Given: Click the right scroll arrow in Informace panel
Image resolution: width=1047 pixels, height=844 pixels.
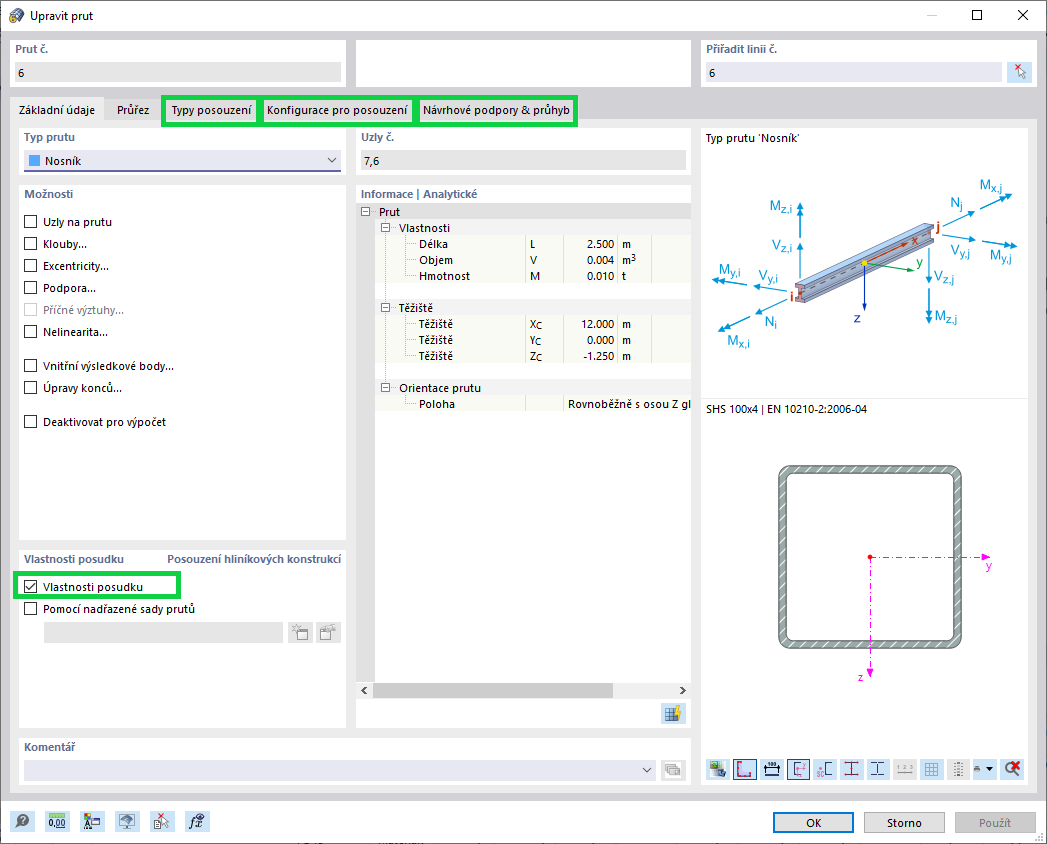Looking at the screenshot, I should 682,690.
